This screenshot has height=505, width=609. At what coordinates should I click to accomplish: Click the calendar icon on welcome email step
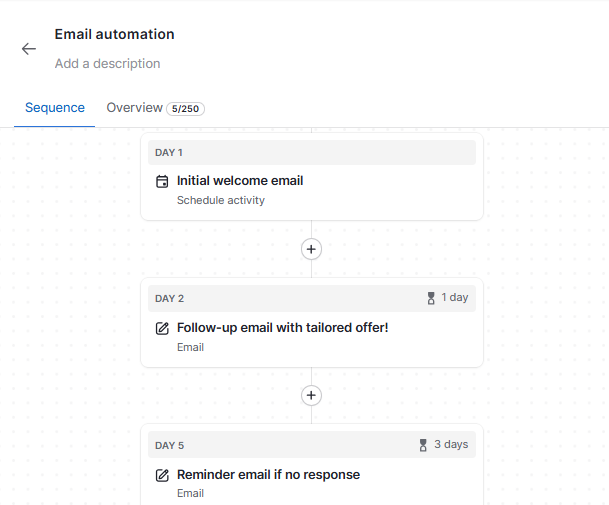click(162, 182)
